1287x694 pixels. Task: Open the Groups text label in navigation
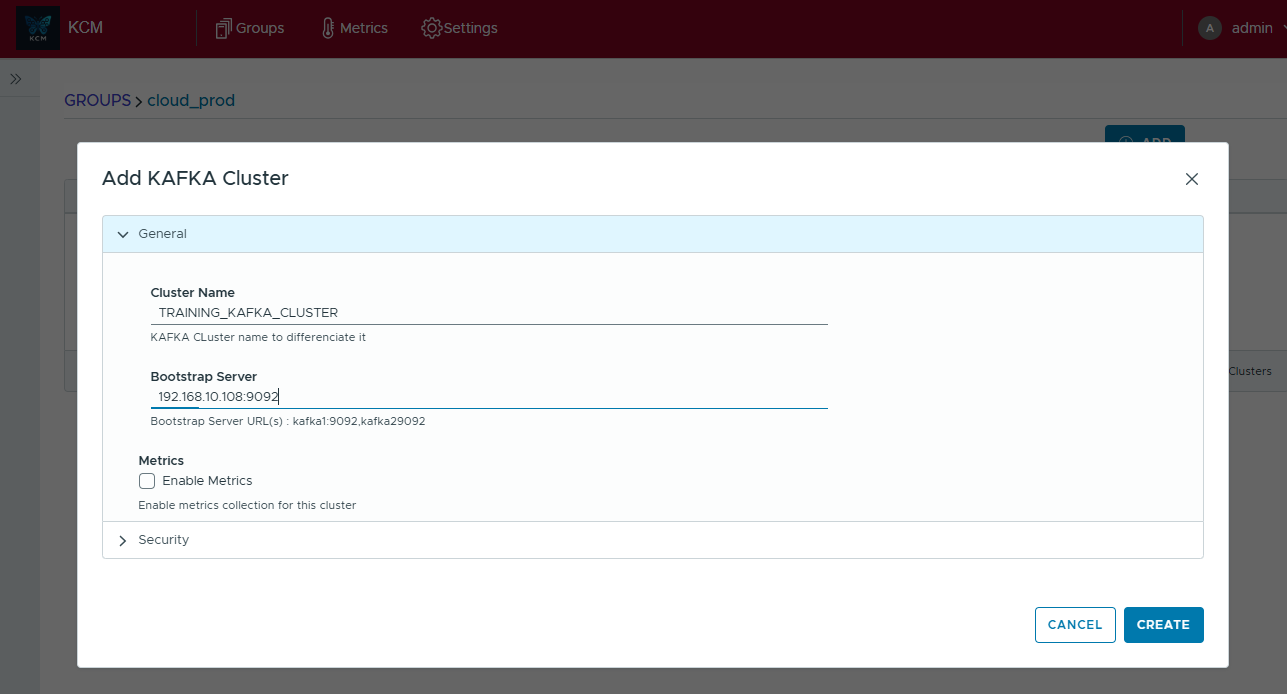click(260, 28)
